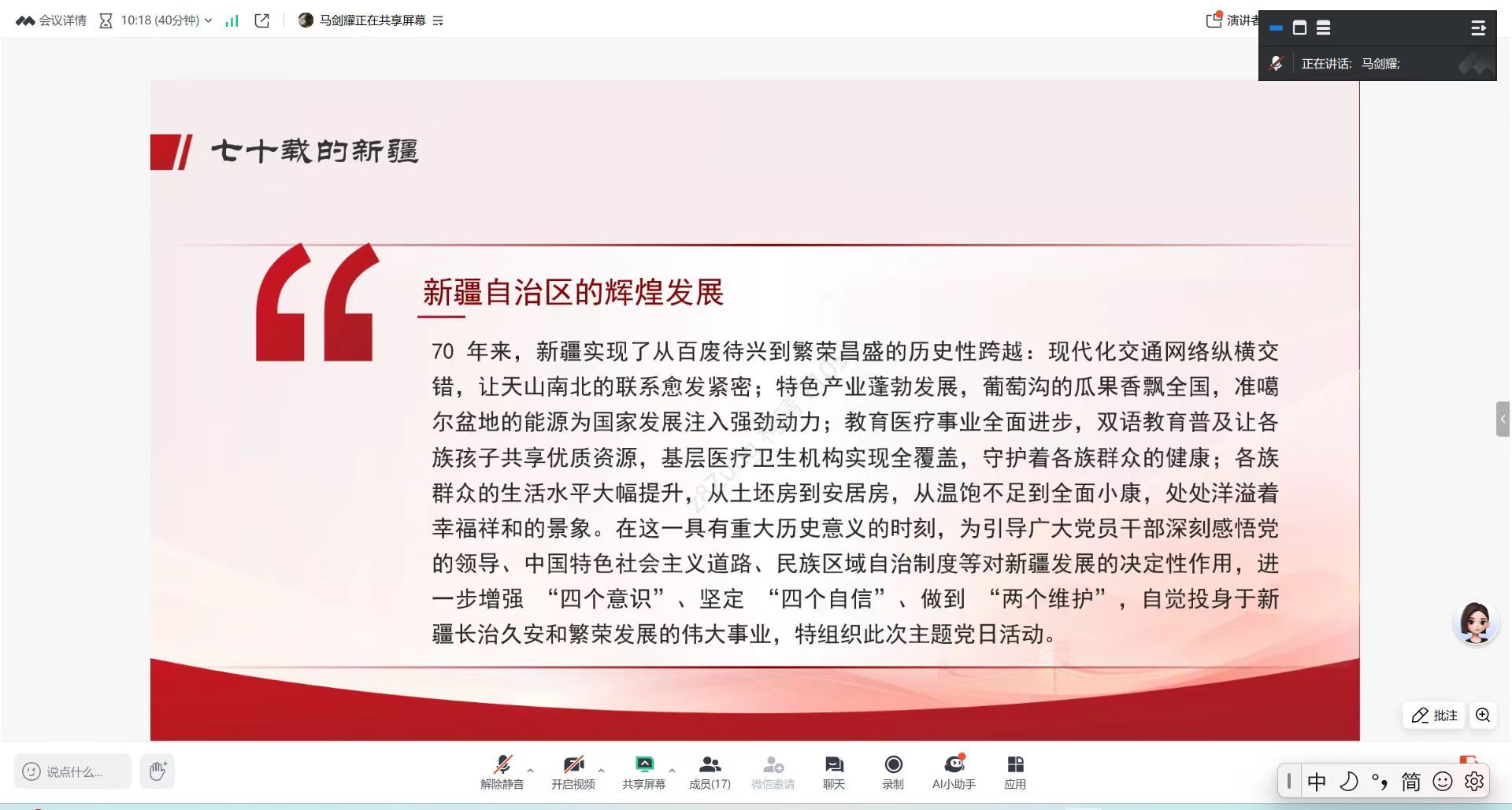Open the 应用 apps grid
The image size is (1512, 810).
[x=1014, y=771]
